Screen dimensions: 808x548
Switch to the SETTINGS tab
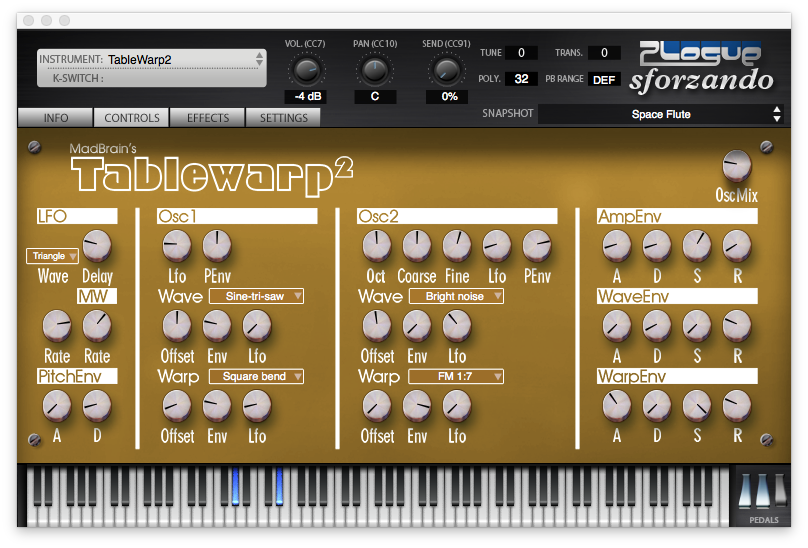[284, 118]
